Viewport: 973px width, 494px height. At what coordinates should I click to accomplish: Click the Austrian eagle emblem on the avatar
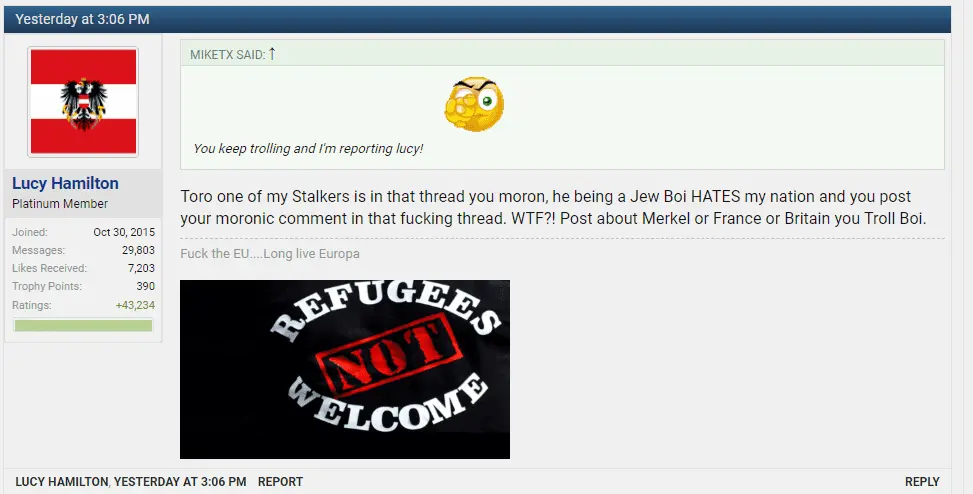(83, 104)
